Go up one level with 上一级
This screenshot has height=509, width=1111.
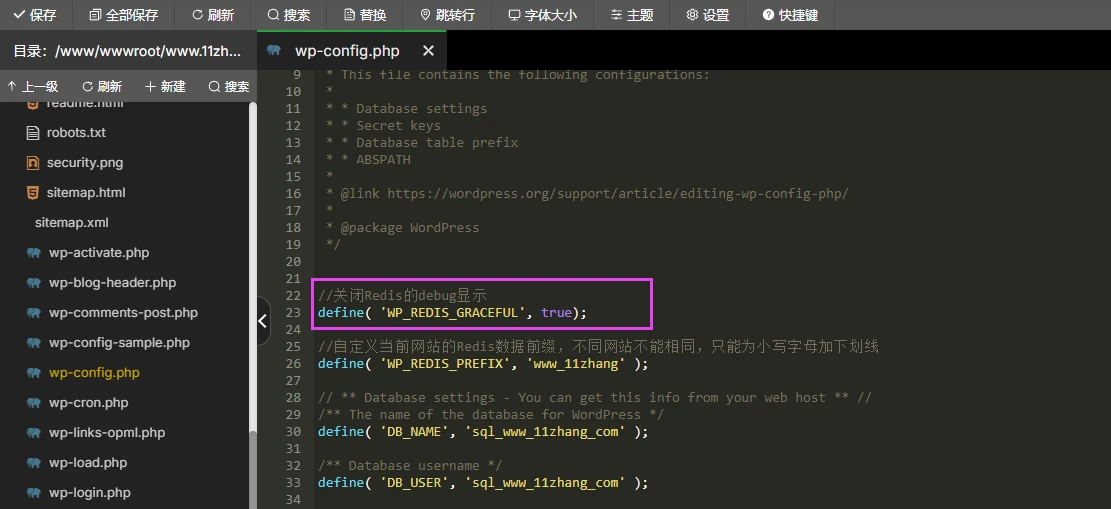[x=33, y=86]
